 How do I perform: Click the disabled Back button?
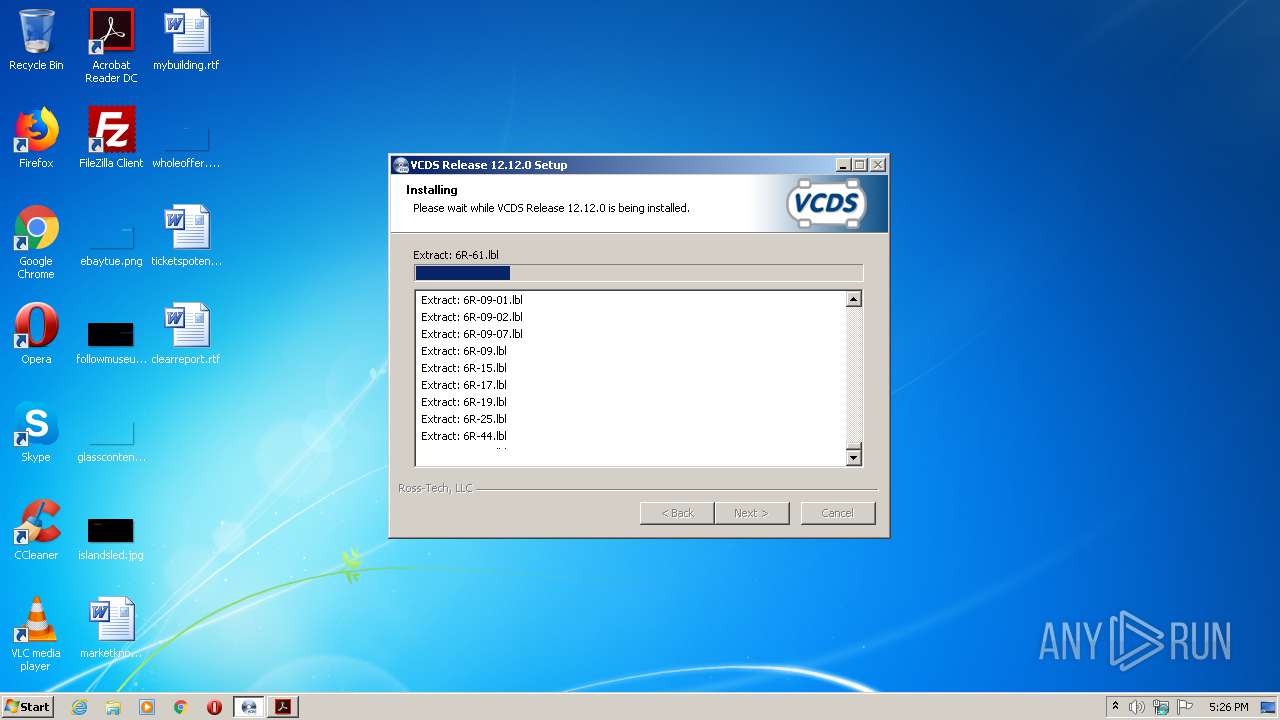pos(677,513)
